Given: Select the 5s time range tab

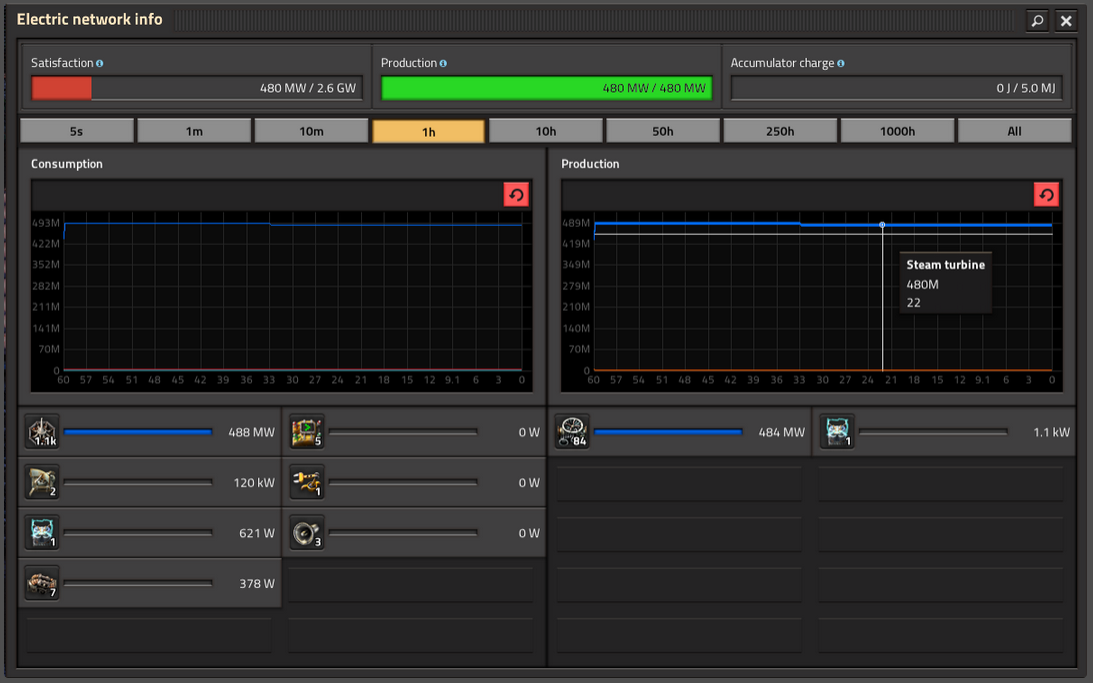Looking at the screenshot, I should click(77, 131).
